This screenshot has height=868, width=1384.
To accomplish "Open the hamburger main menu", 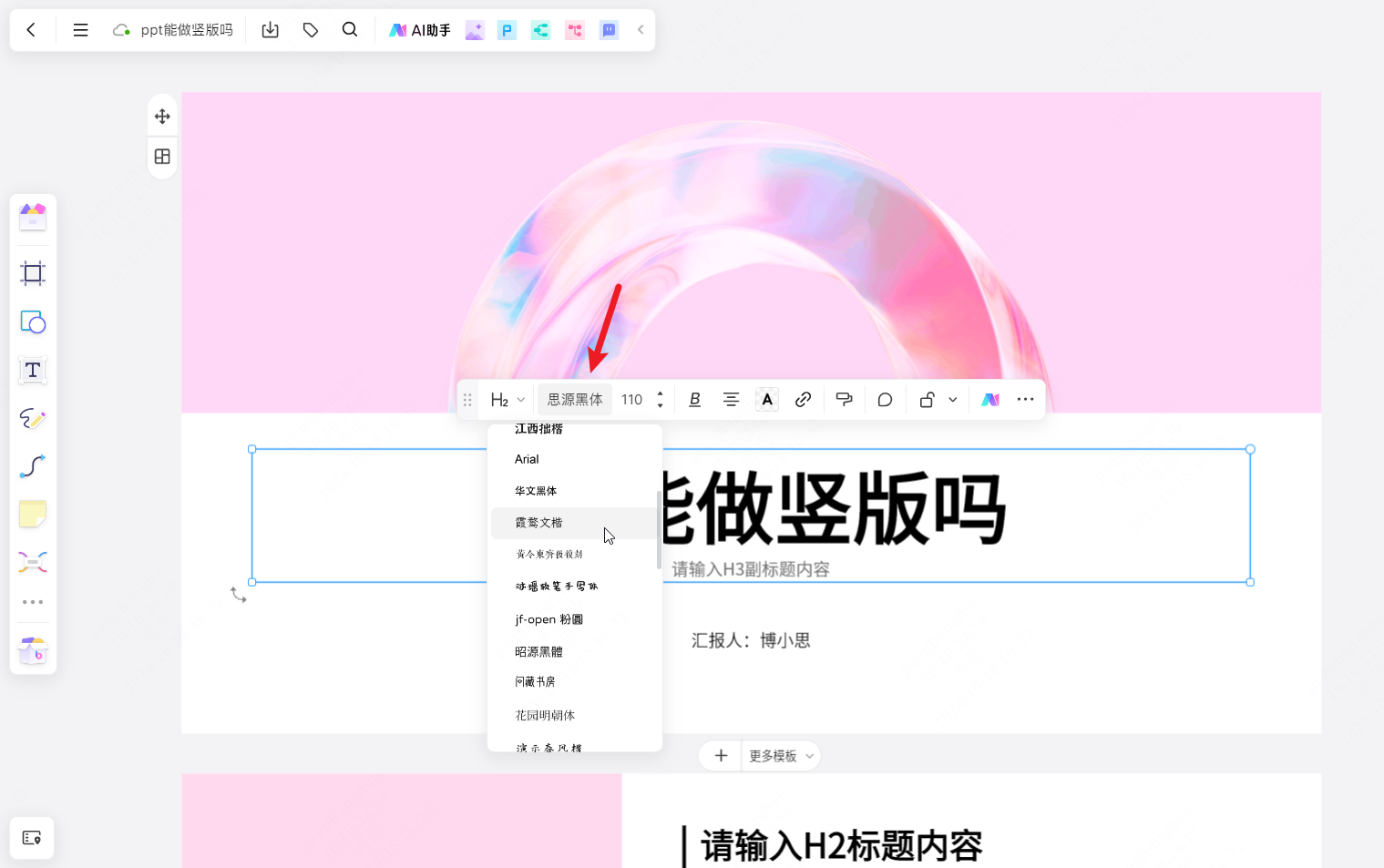I will (80, 30).
